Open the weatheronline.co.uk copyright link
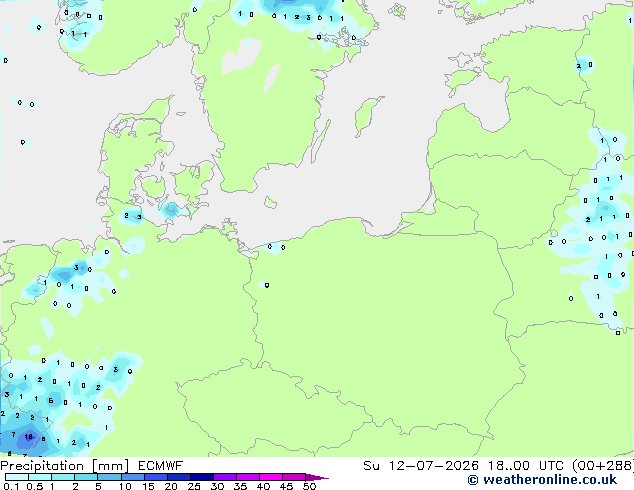 (542, 480)
